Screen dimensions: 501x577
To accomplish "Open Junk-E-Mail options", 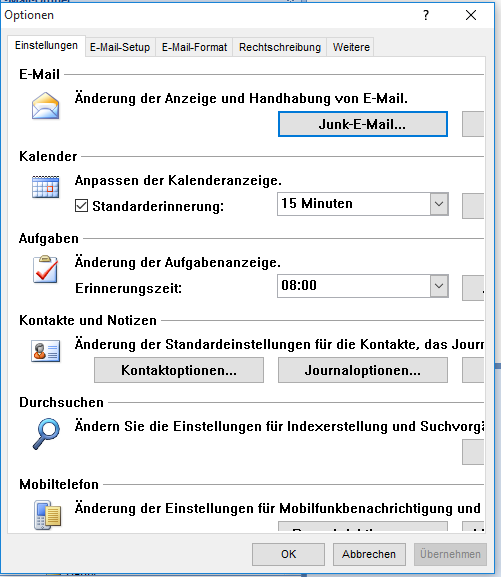I will coord(363,124).
